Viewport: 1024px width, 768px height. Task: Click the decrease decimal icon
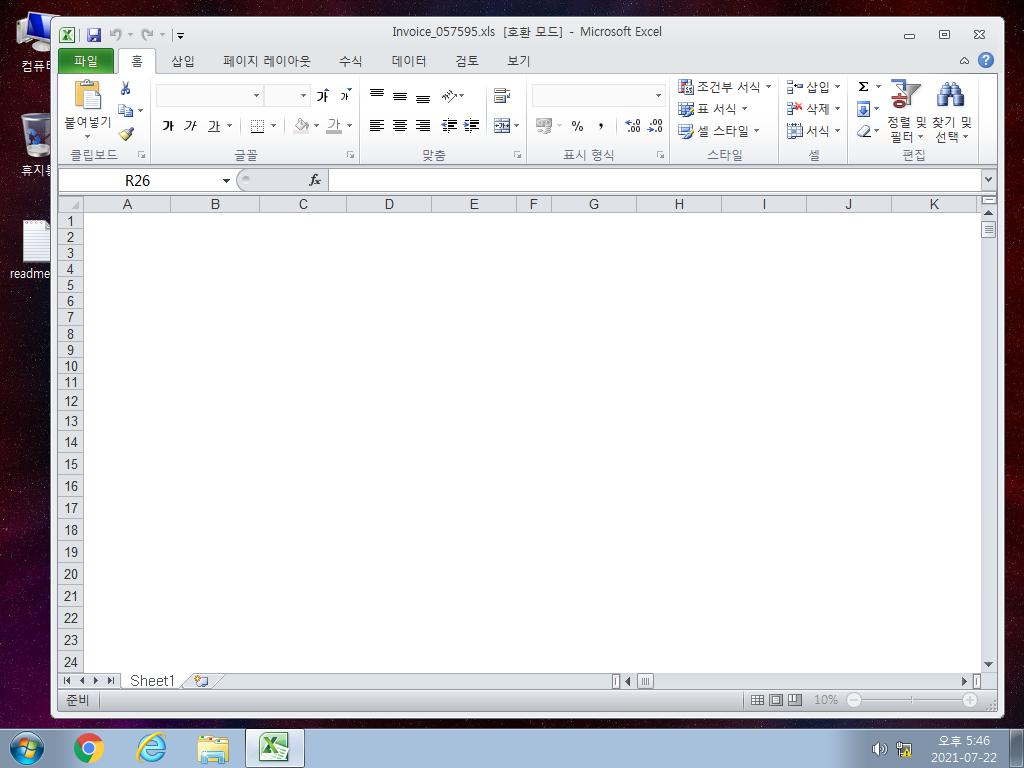tap(655, 125)
